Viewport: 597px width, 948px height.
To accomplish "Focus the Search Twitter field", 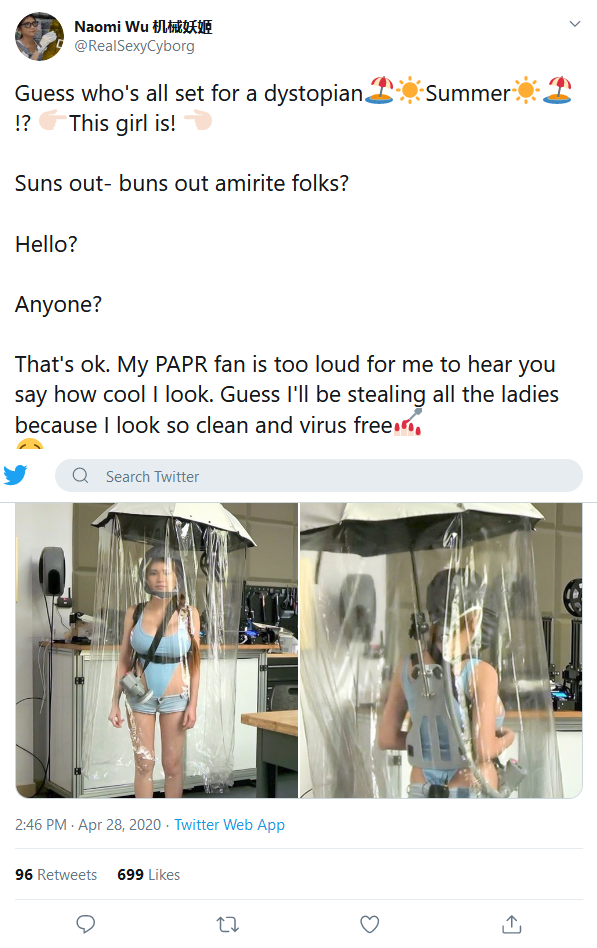I will [319, 475].
